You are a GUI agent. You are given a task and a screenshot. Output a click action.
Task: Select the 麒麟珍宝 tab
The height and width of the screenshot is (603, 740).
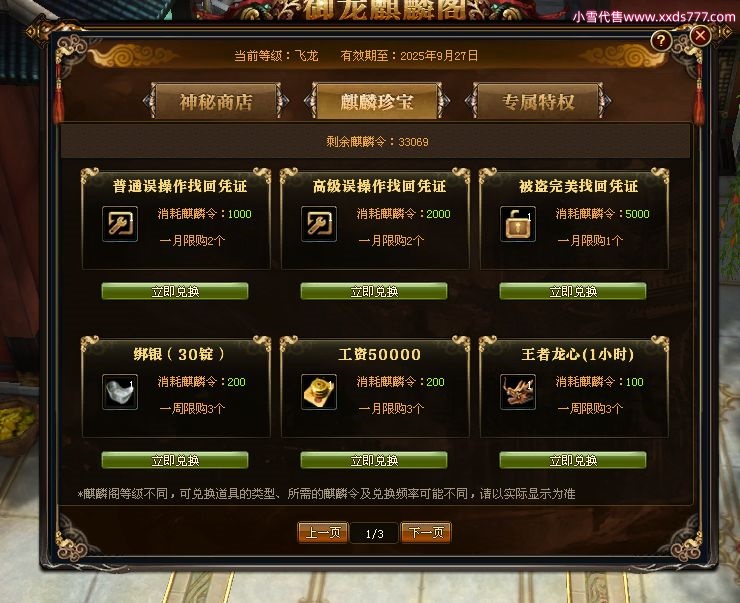377,101
